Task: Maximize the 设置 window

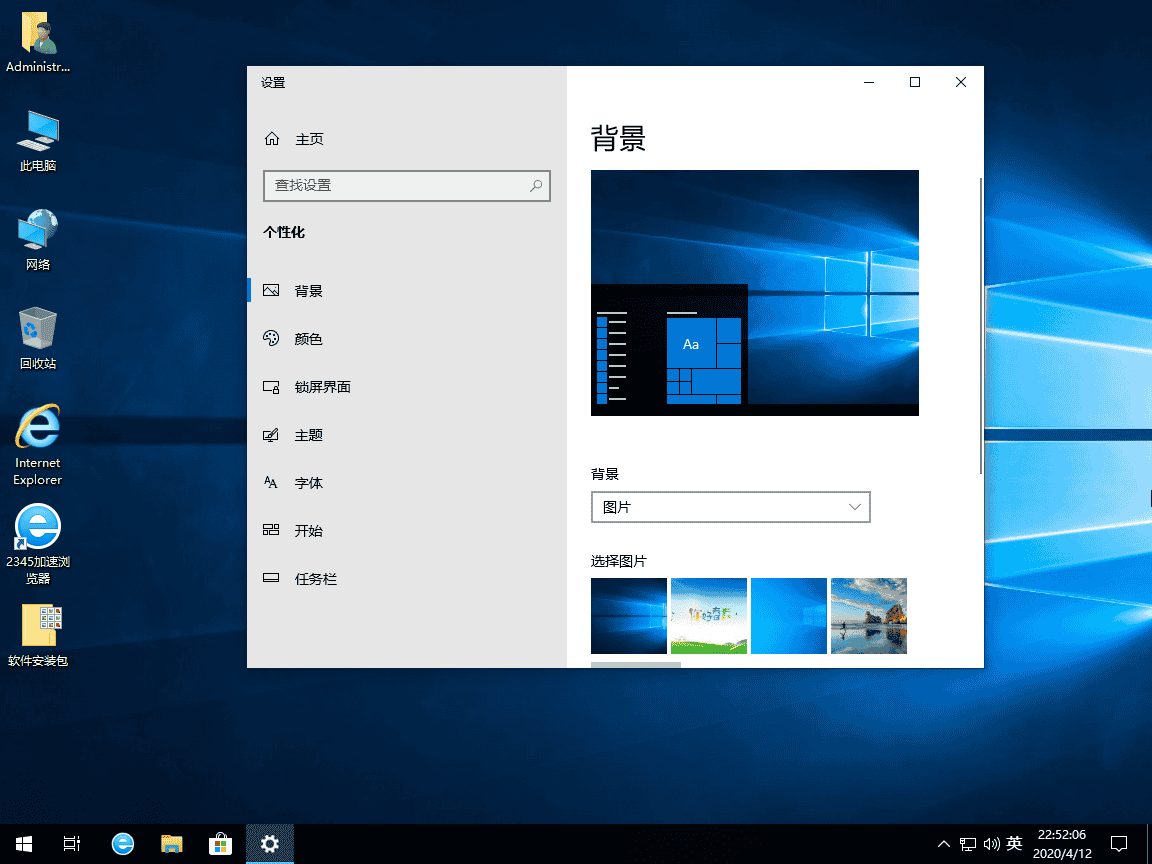Action: click(x=915, y=82)
